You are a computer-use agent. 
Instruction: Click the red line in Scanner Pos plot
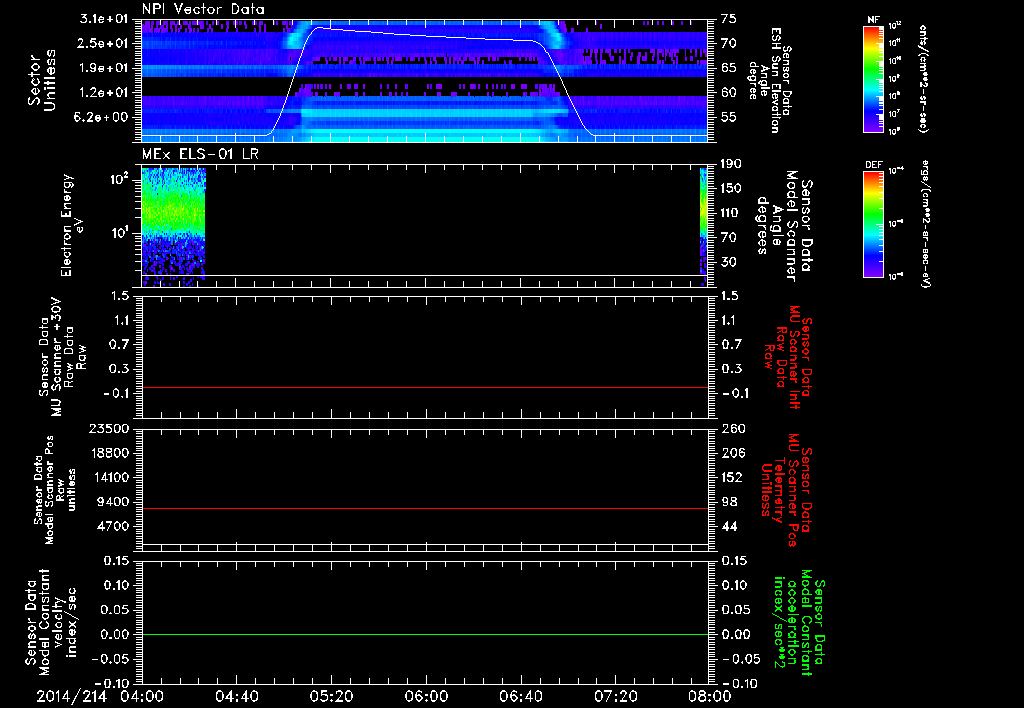[x=425, y=508]
